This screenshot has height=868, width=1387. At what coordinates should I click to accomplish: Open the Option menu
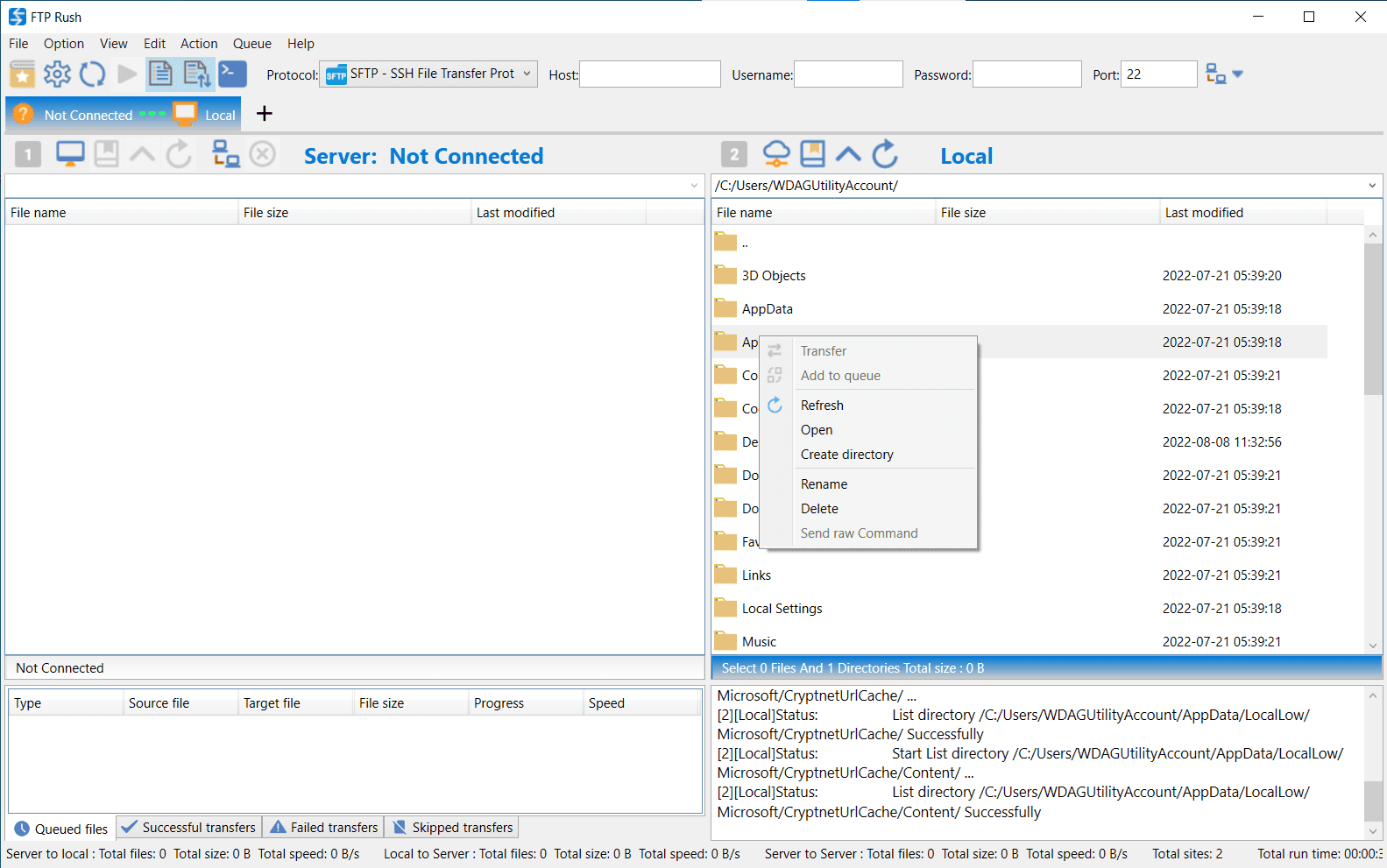pyautogui.click(x=64, y=44)
